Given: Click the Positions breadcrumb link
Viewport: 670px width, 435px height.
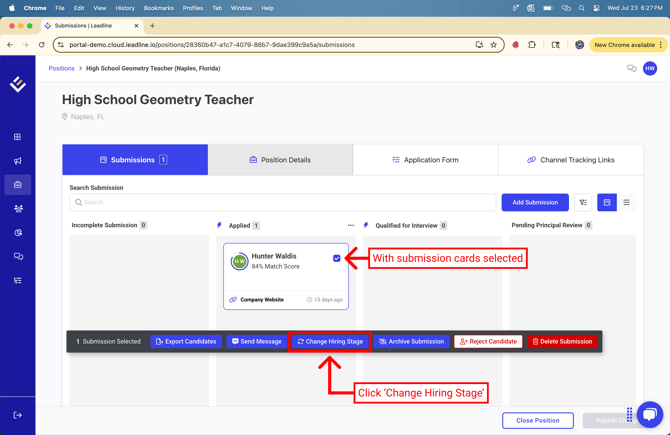Looking at the screenshot, I should pyautogui.click(x=62, y=69).
